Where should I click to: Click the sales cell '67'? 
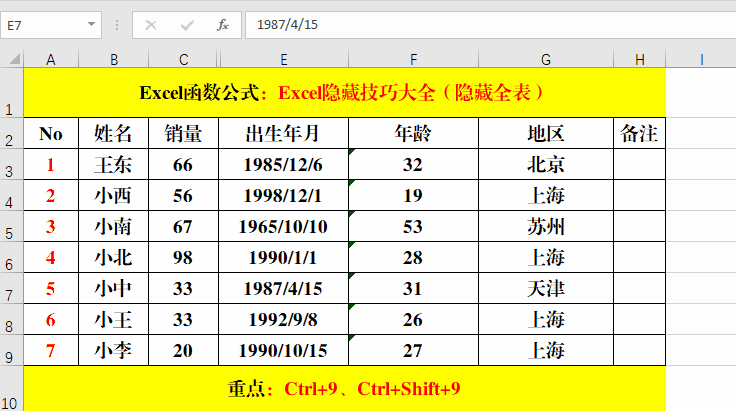tap(183, 226)
